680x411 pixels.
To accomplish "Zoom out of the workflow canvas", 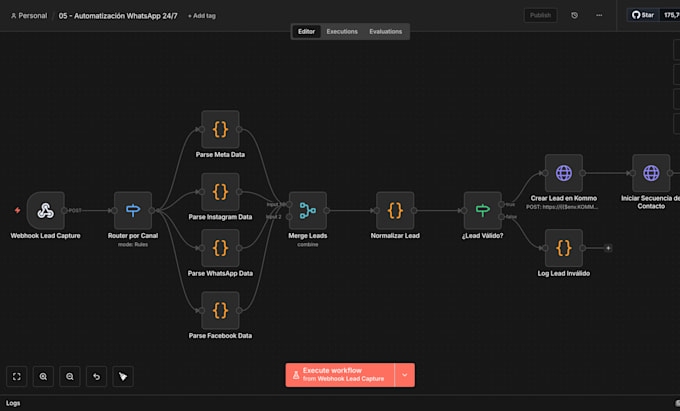I will click(x=70, y=376).
